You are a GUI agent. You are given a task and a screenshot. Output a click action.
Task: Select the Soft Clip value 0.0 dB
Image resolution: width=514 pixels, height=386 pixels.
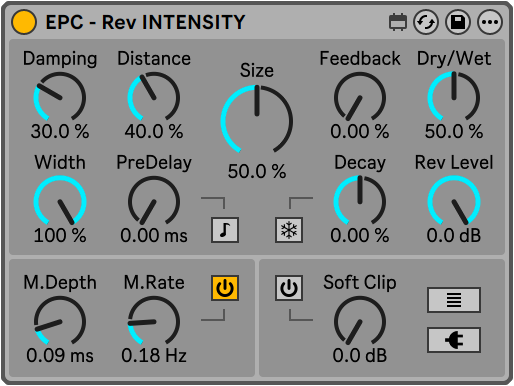coord(360,355)
